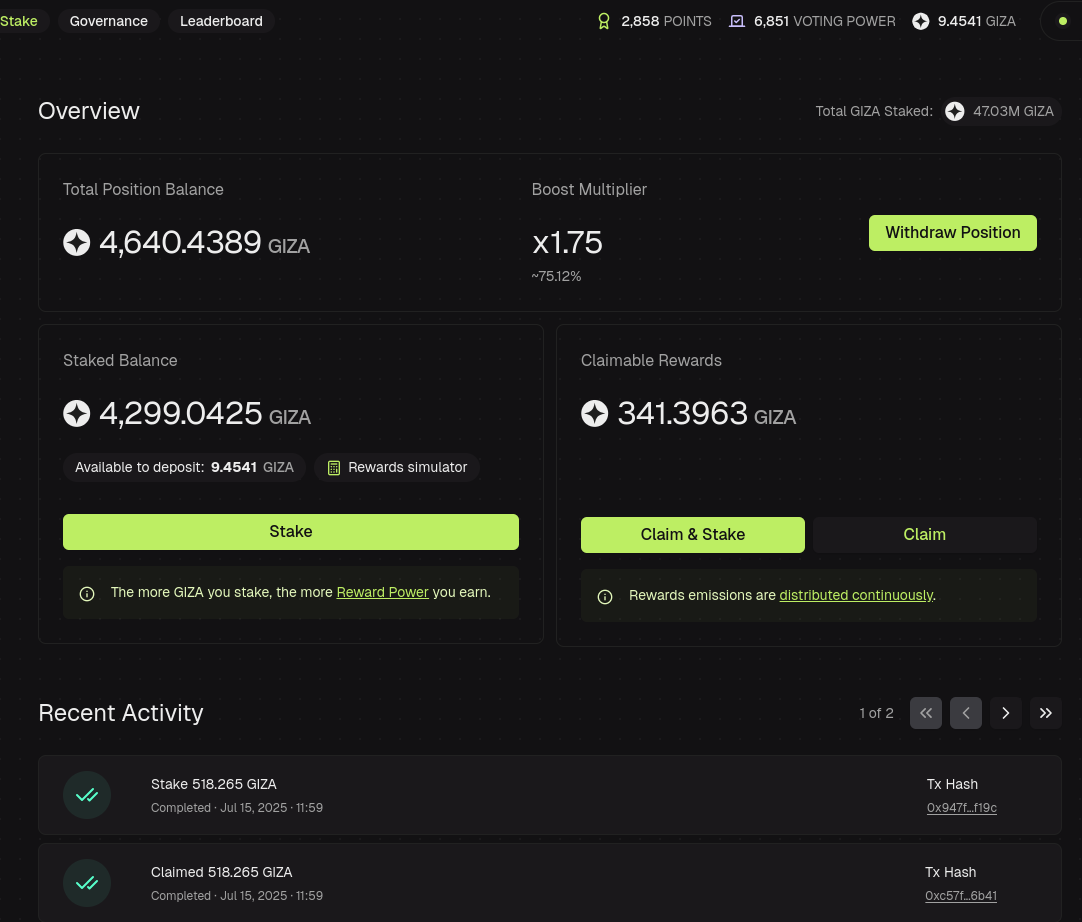Click the calculator icon in Rewards simulator
Image resolution: width=1082 pixels, height=922 pixels.
pyautogui.click(x=334, y=468)
